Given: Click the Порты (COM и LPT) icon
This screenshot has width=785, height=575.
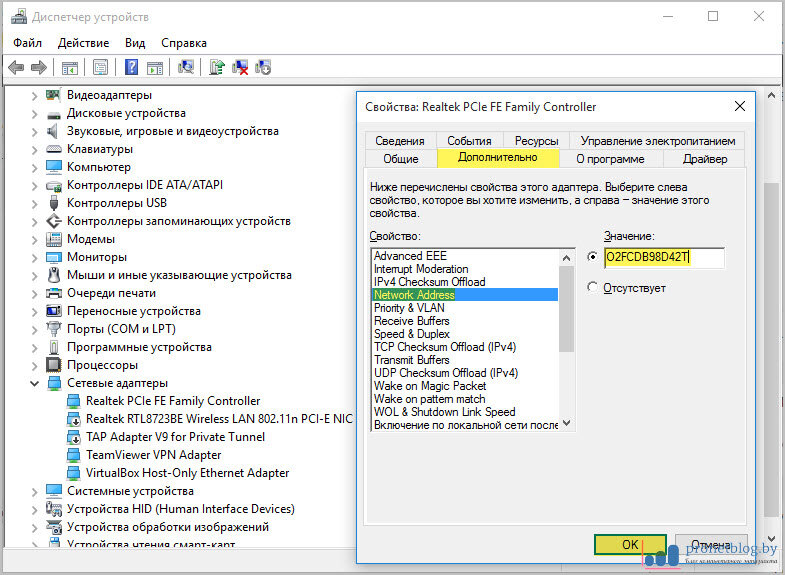Looking at the screenshot, I should click(54, 329).
